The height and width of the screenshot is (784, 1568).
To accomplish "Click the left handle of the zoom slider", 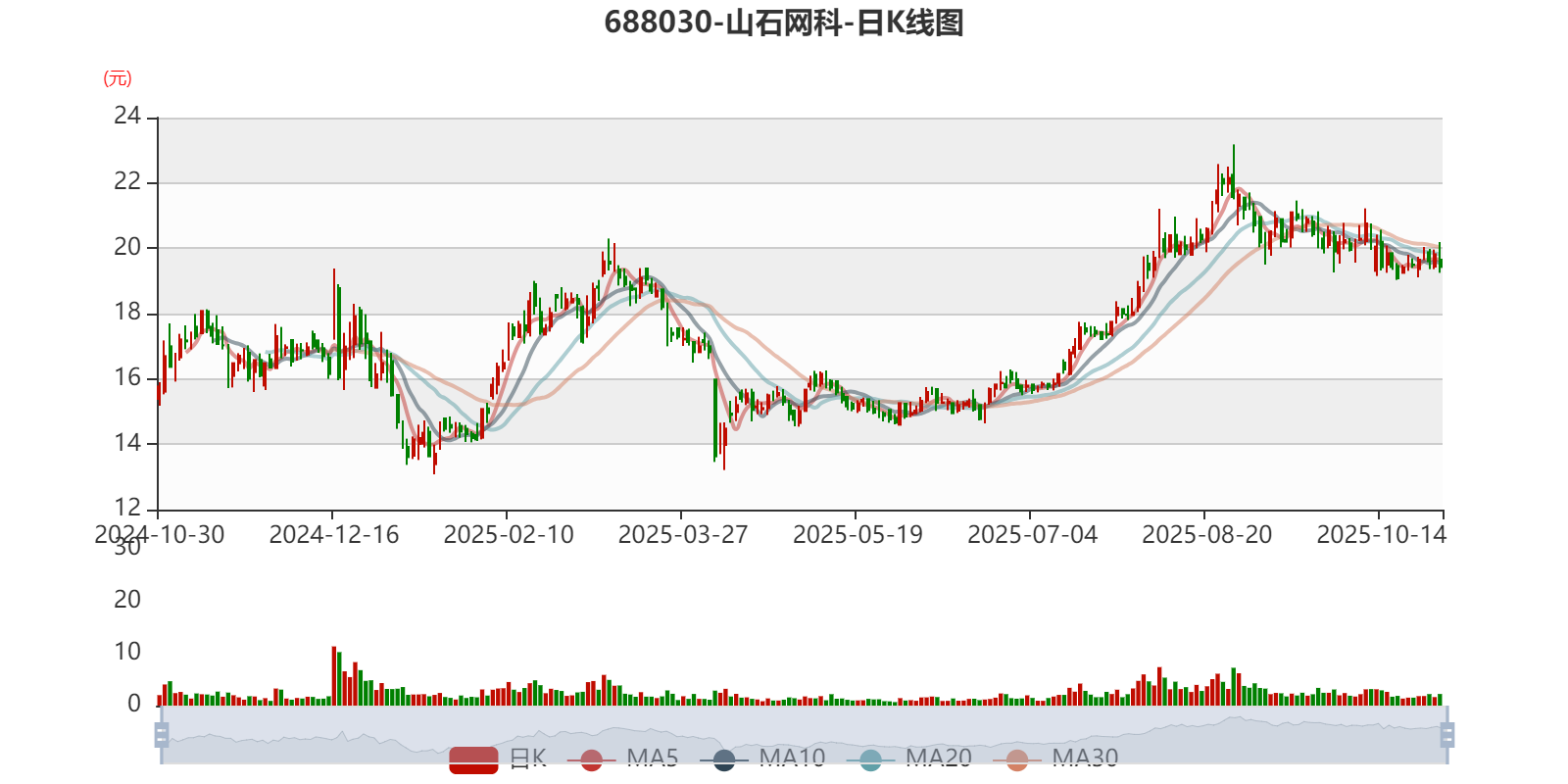I will pos(162,734).
